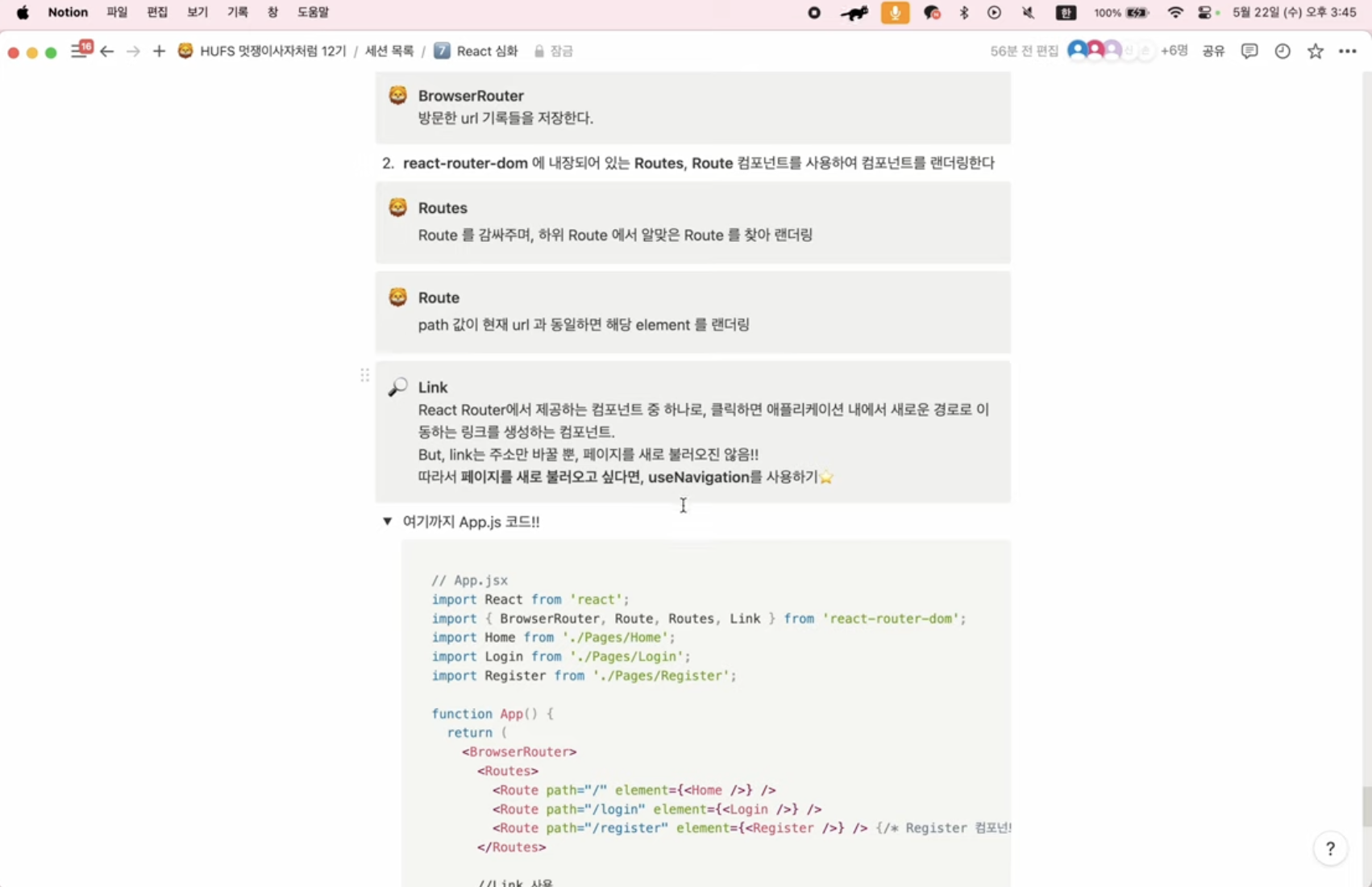Click the lion icon of Route callout
The width and height of the screenshot is (1372, 887).
(397, 297)
